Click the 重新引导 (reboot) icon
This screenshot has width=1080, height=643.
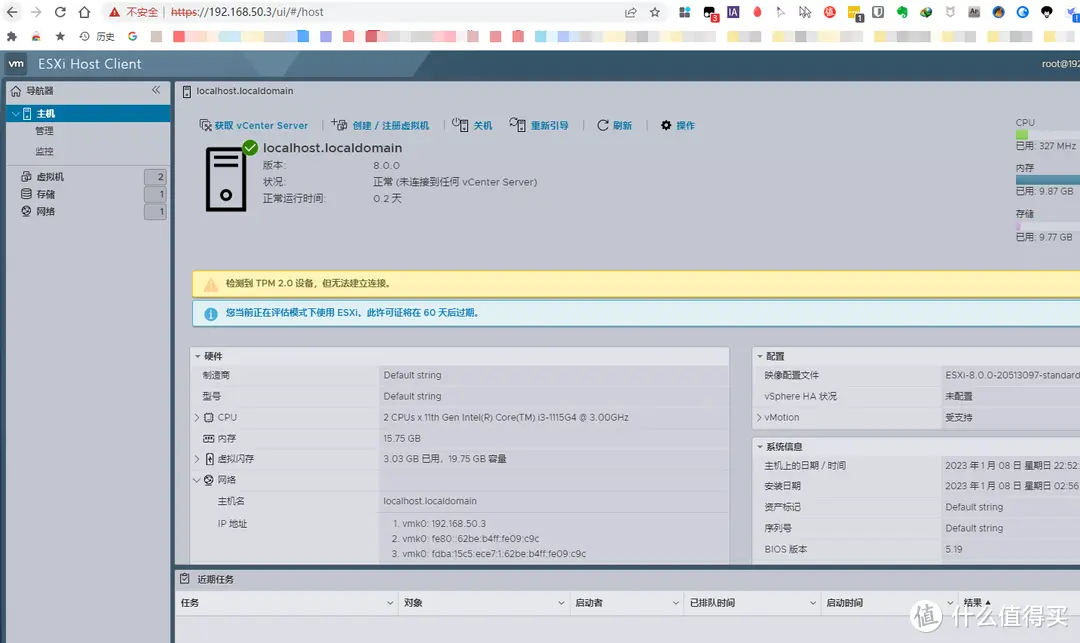click(x=517, y=125)
